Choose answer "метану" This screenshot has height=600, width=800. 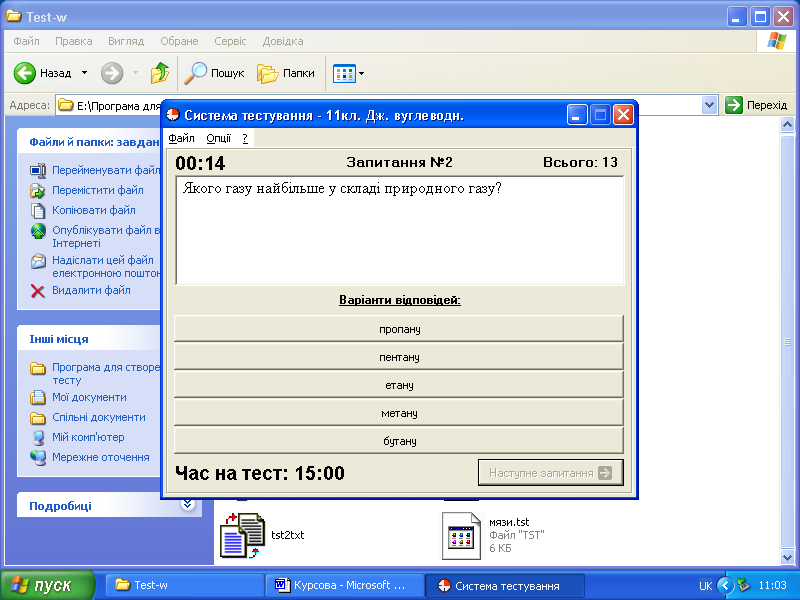tap(398, 413)
